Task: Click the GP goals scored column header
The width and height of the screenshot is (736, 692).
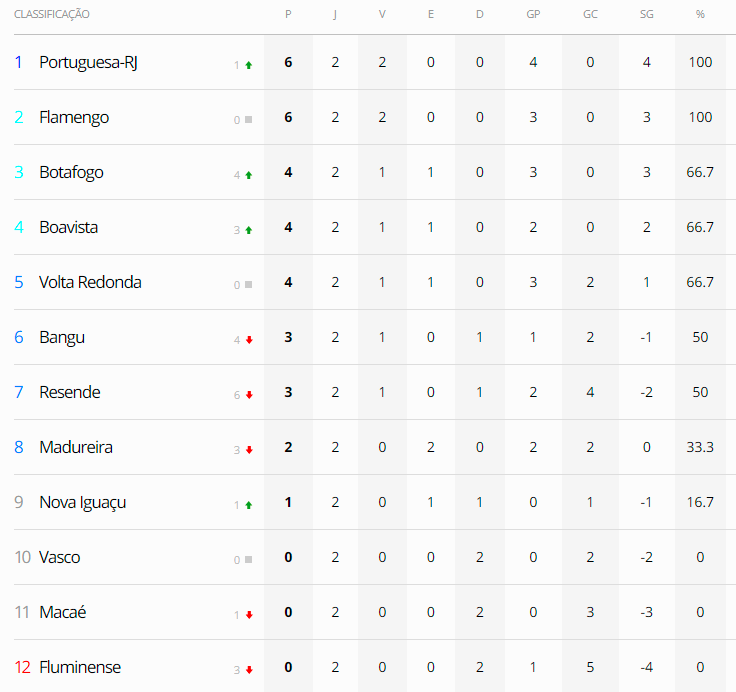Action: [533, 15]
